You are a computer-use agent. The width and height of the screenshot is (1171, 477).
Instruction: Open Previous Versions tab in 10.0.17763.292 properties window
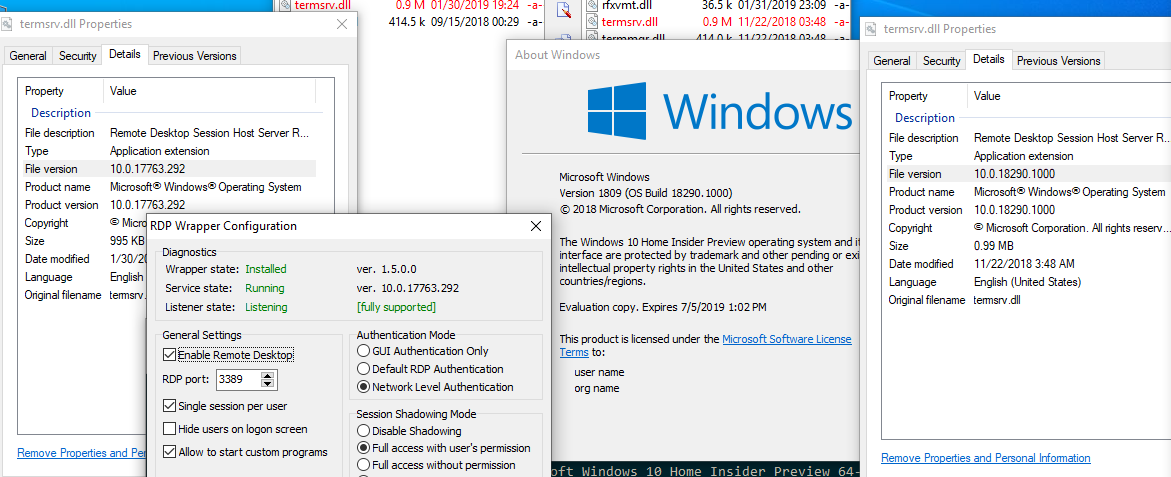coord(195,55)
